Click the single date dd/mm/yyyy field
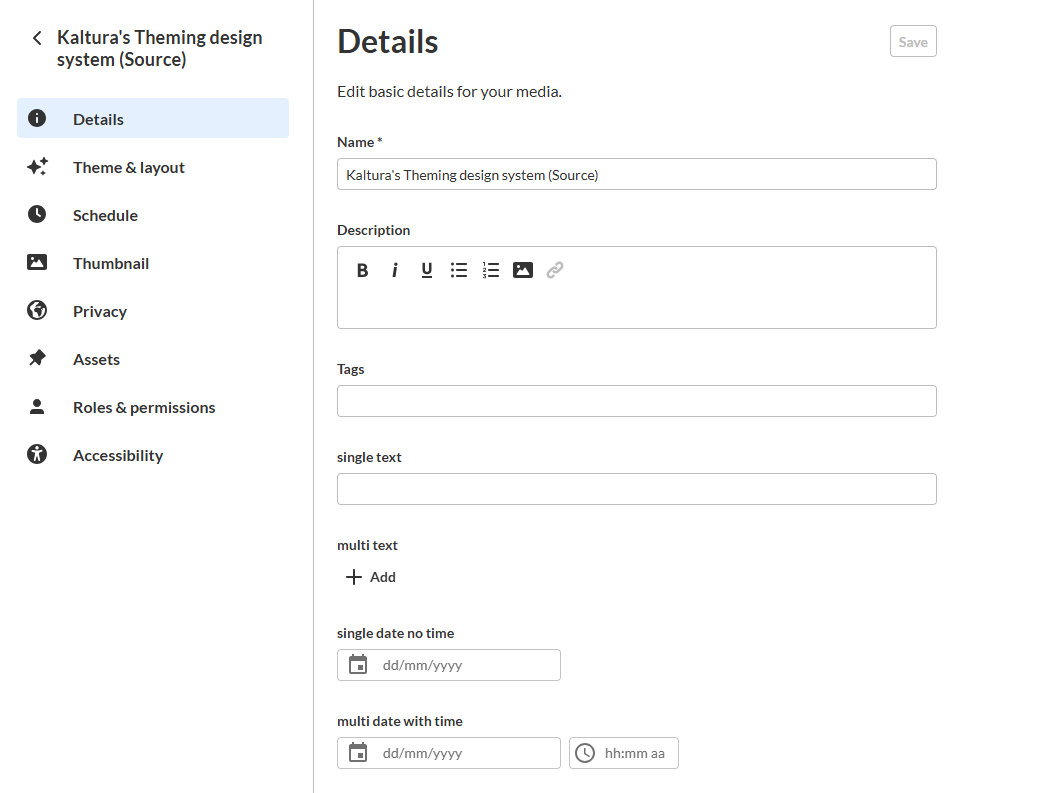1041x793 pixels. pyautogui.click(x=449, y=665)
